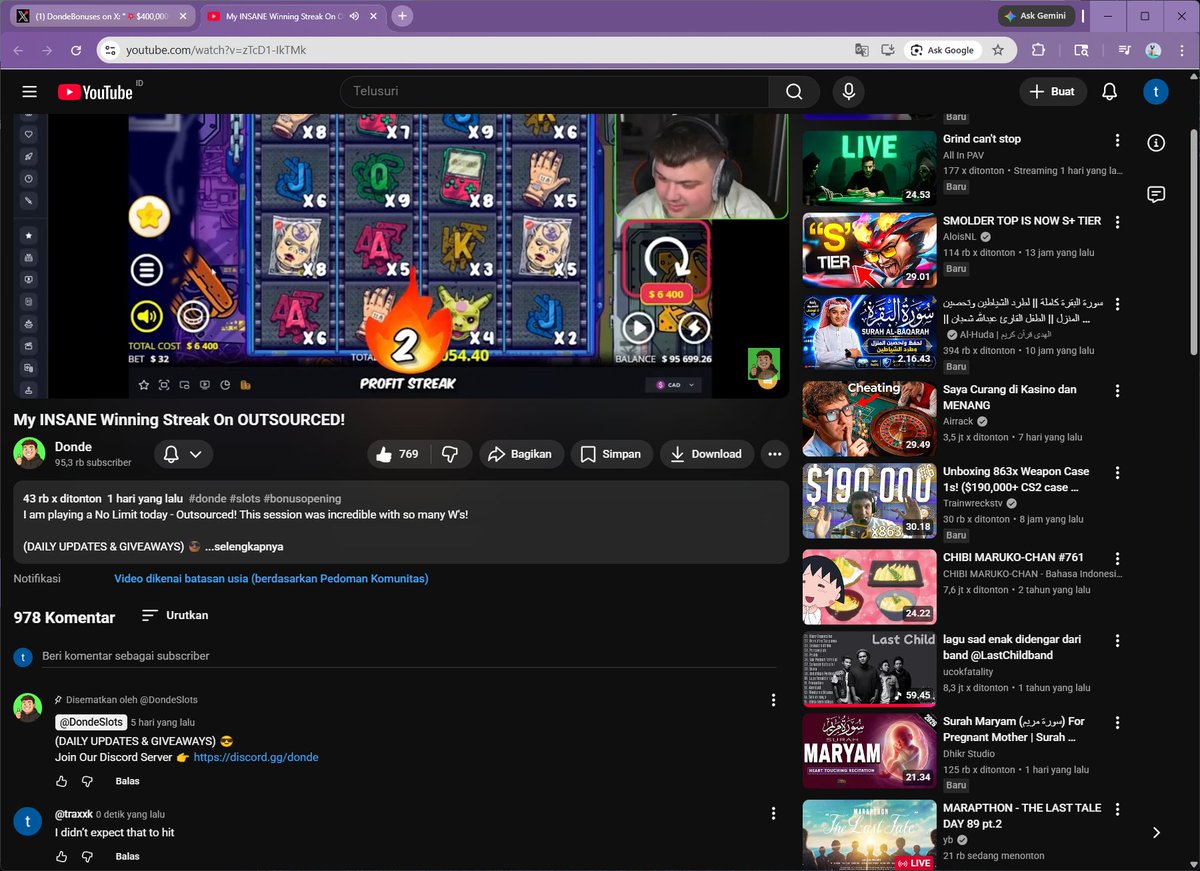Download the video

click(x=706, y=454)
